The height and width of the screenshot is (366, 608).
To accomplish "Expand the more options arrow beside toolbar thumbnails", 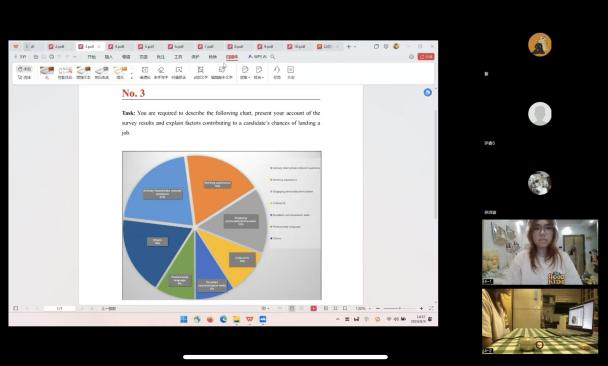I will coord(131,76).
